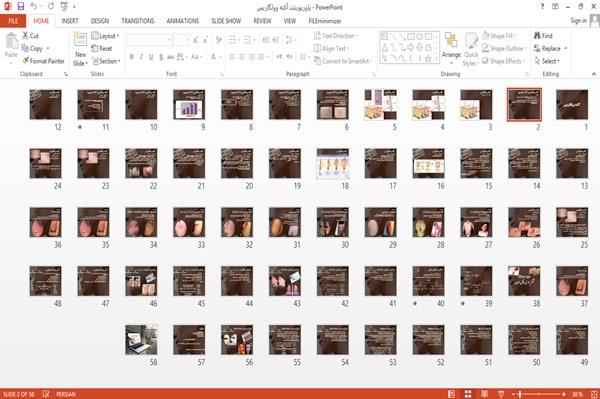Switch to Reading View from status bar
The image size is (600, 399).
(484, 394)
